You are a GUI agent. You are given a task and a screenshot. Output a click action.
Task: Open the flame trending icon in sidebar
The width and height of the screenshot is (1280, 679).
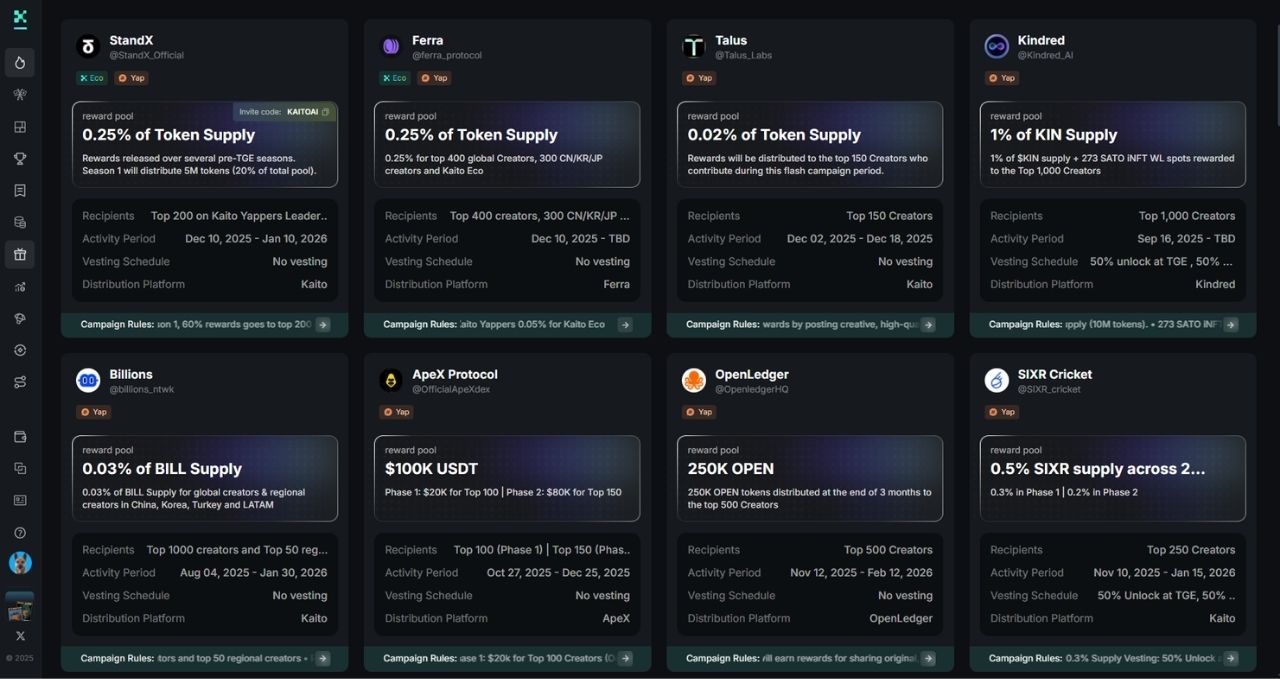(x=20, y=63)
